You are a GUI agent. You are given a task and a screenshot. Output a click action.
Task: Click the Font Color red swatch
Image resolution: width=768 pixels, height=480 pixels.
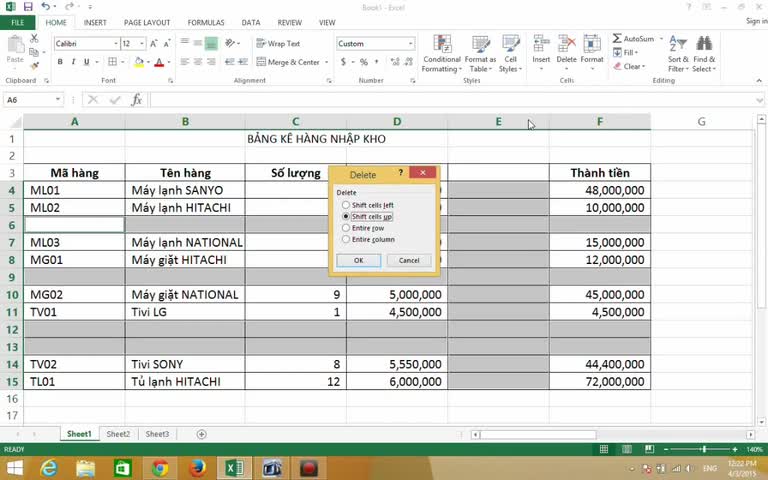(x=159, y=62)
